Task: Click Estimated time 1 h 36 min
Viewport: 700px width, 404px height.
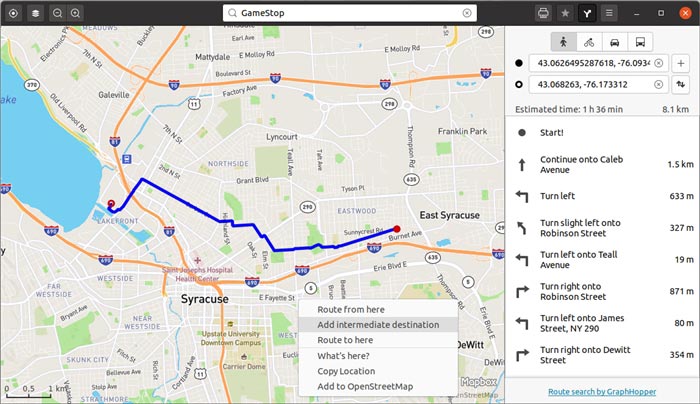Action: 569,109
